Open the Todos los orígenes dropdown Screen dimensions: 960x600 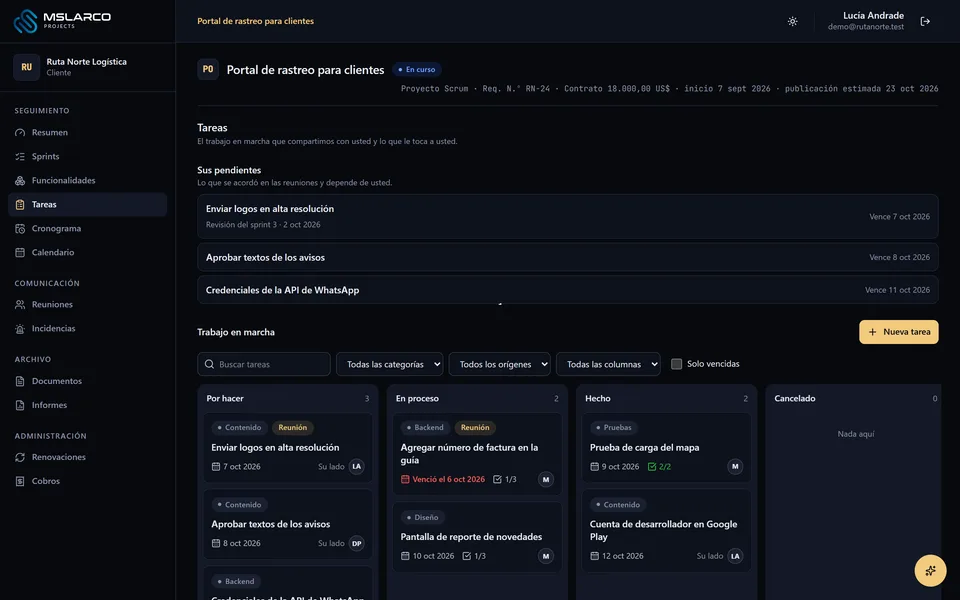[500, 364]
